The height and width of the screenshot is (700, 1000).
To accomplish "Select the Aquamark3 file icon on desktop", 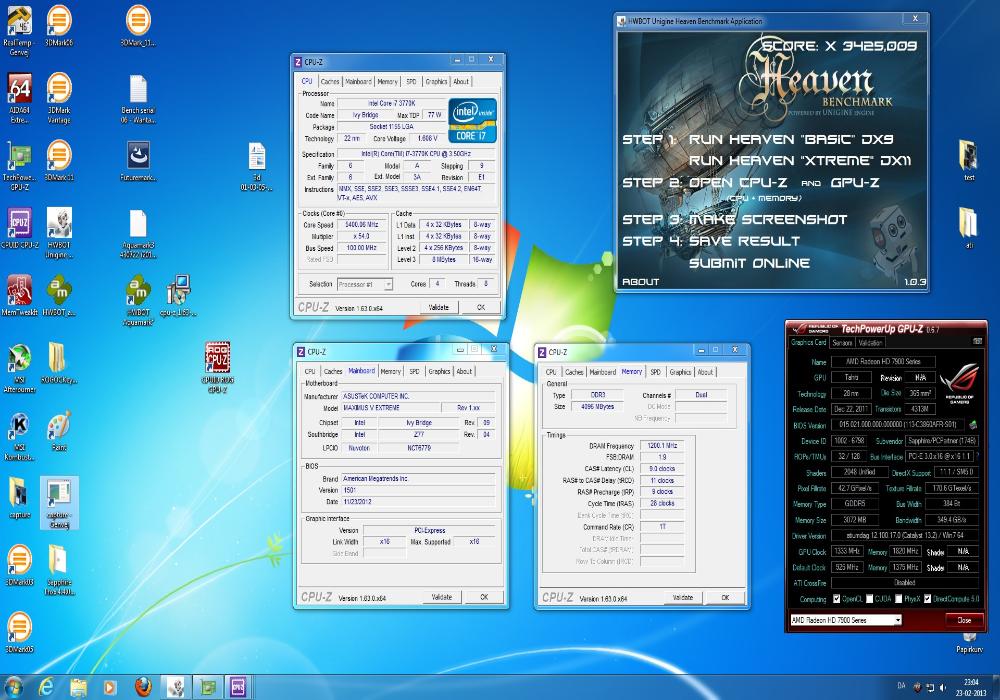I will 138,233.
